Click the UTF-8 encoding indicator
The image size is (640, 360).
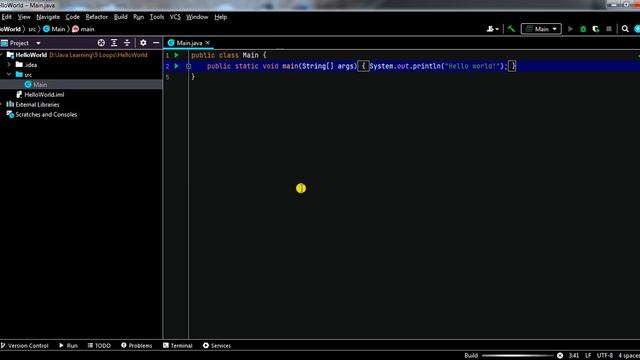[604, 356]
